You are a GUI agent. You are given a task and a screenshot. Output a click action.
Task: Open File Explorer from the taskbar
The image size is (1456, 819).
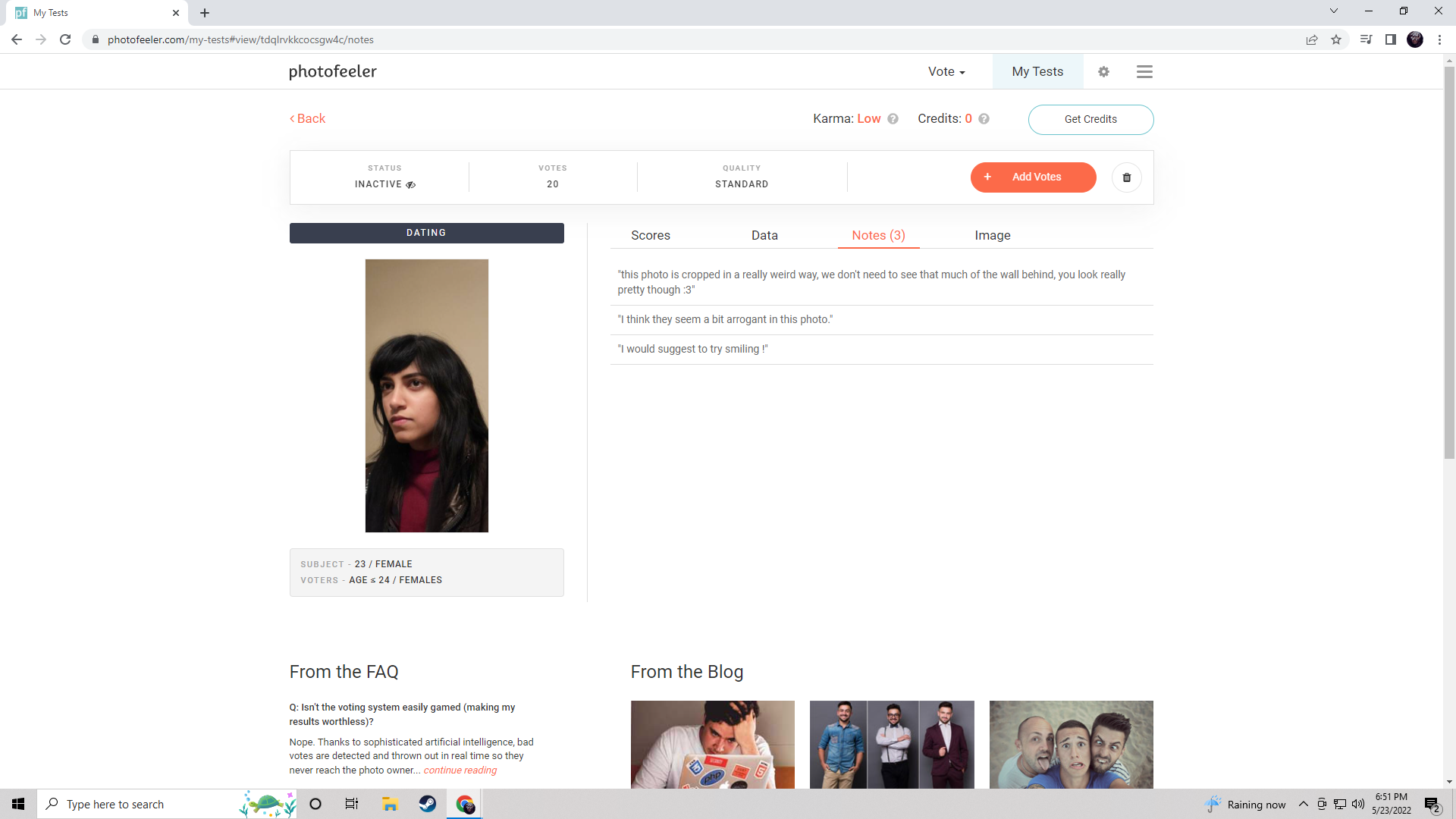pyautogui.click(x=390, y=804)
